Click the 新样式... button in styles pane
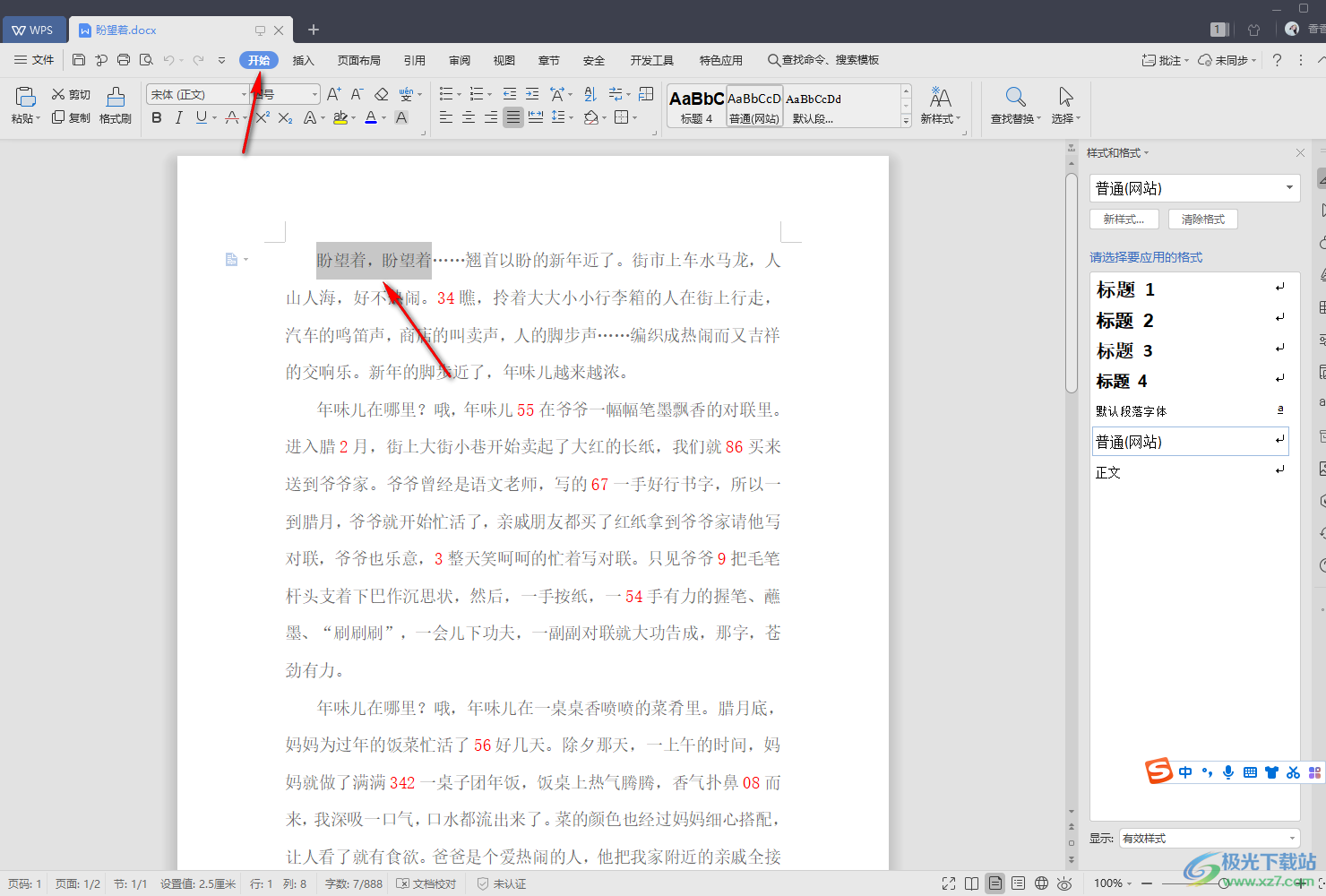This screenshot has height=896, width=1326. point(1124,219)
